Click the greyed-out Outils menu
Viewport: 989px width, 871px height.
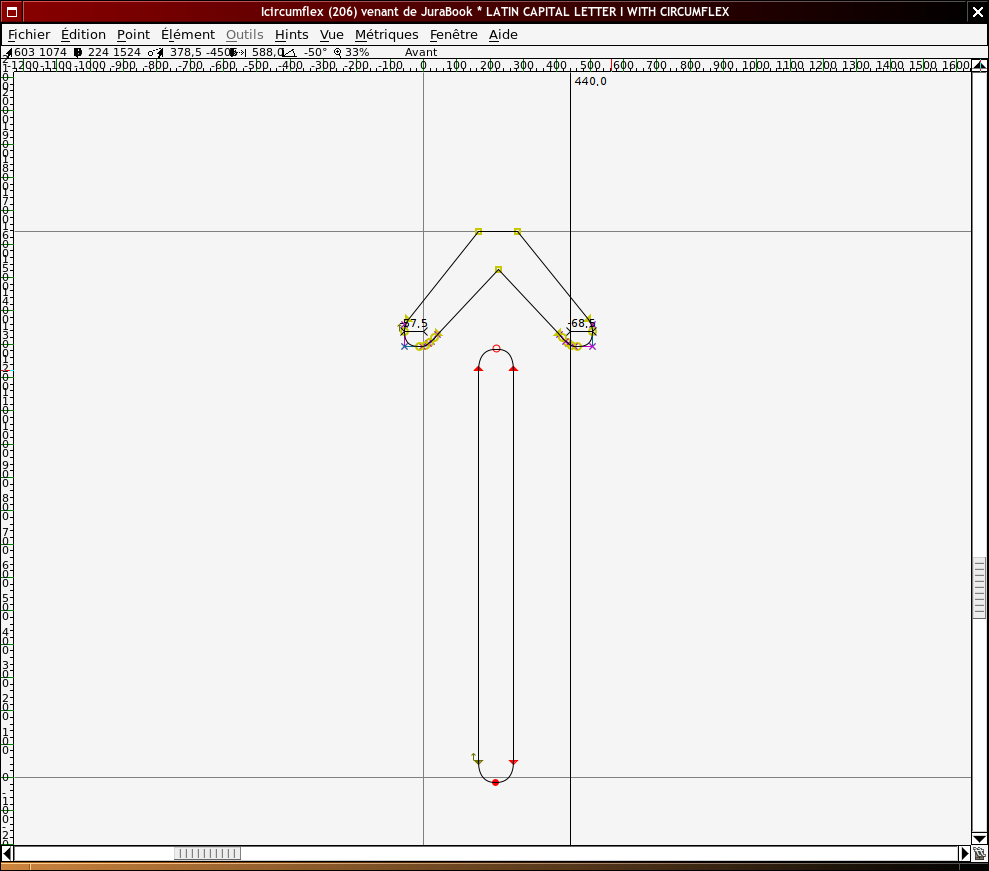click(245, 35)
